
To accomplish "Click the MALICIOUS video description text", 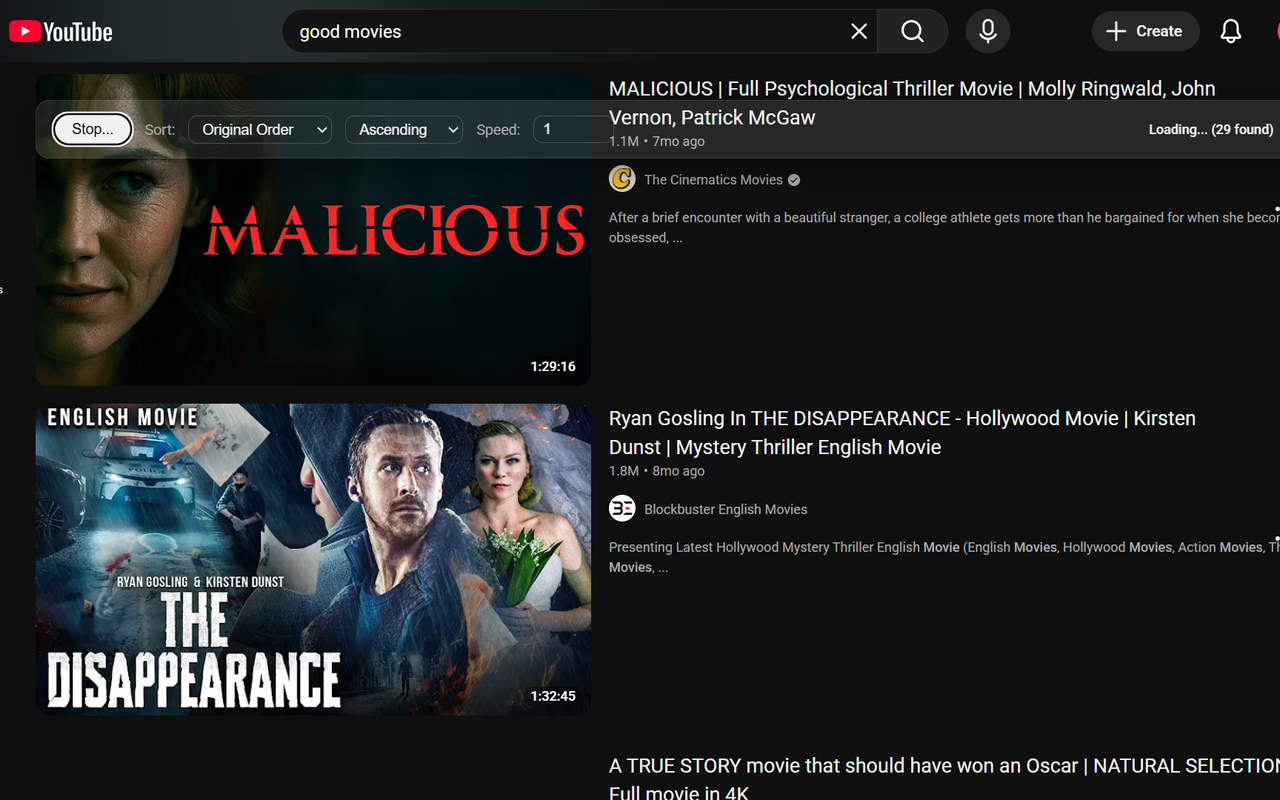I will point(944,228).
